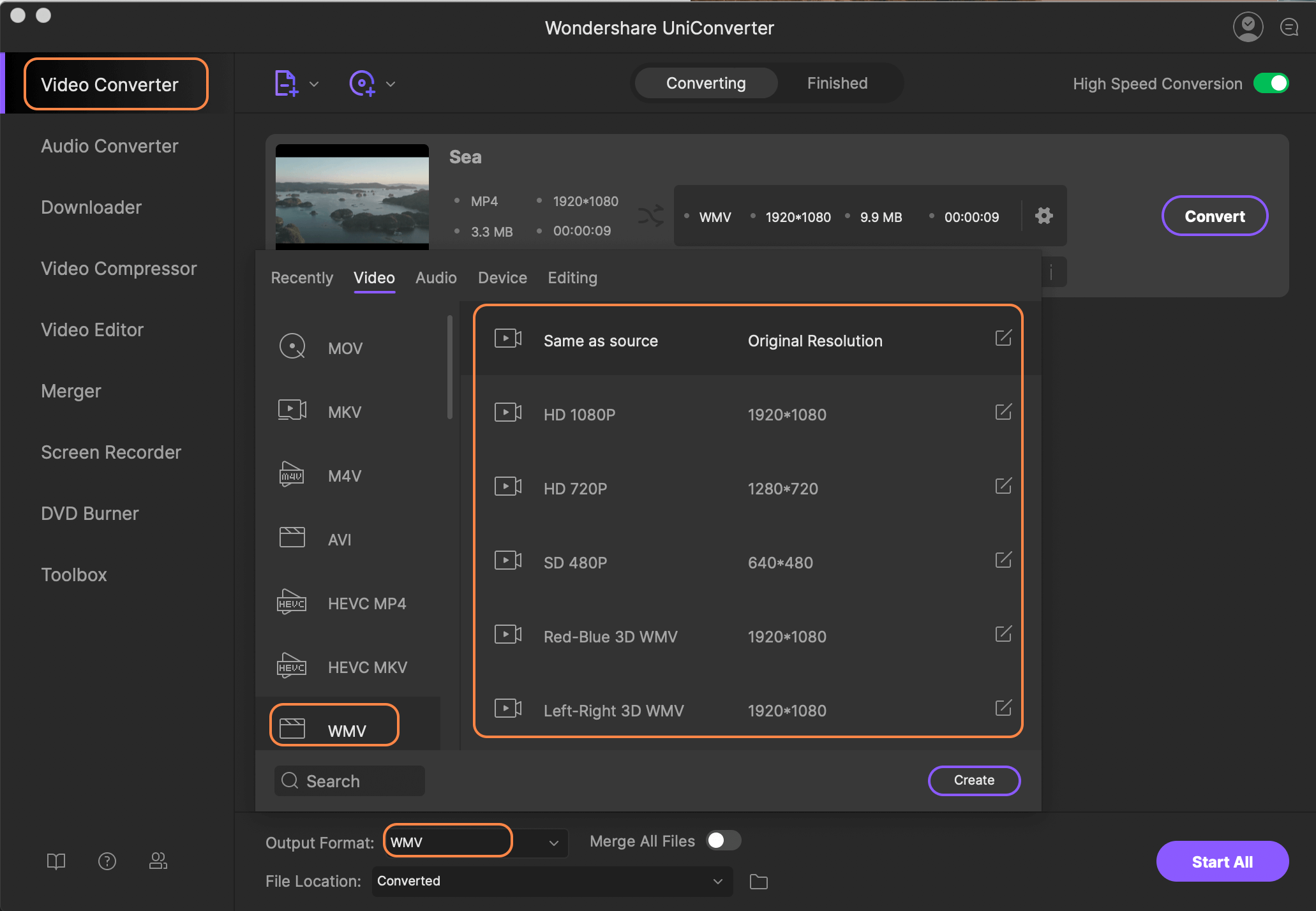This screenshot has height=911, width=1316.
Task: Switch to Finished conversions tab
Action: click(x=837, y=84)
